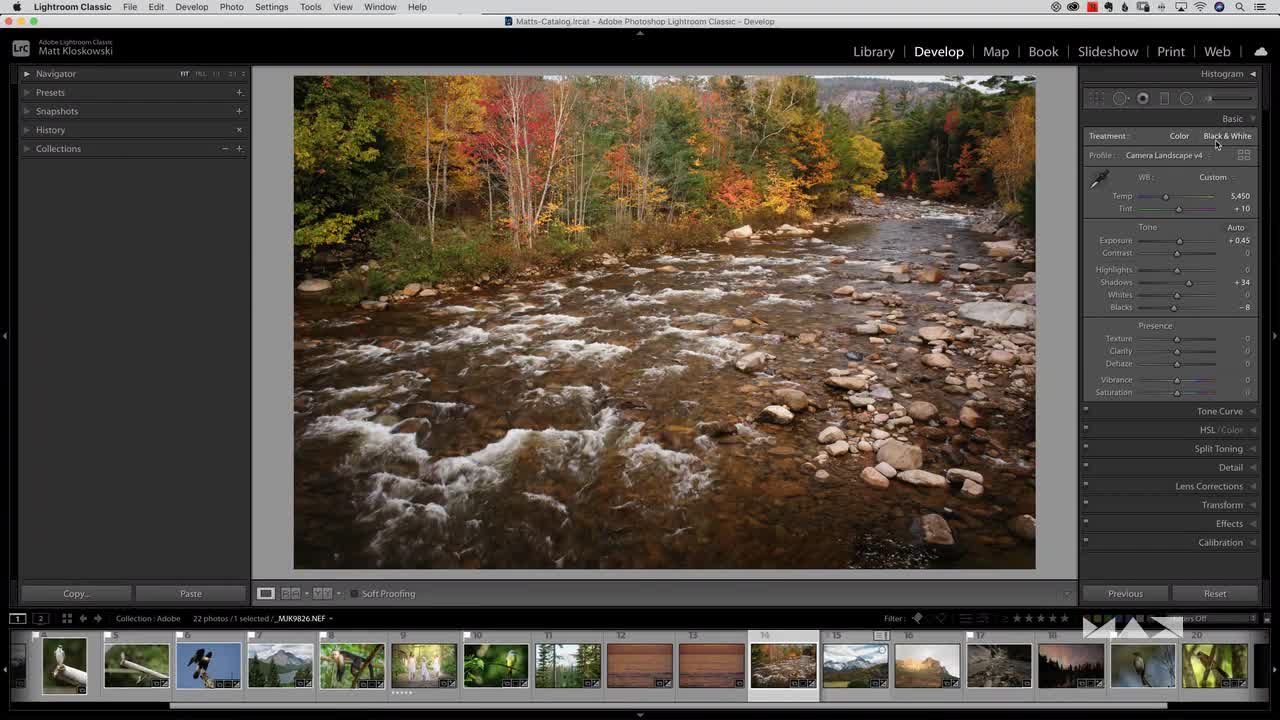
Task: Select the Crop Overlay tool
Action: [1098, 98]
